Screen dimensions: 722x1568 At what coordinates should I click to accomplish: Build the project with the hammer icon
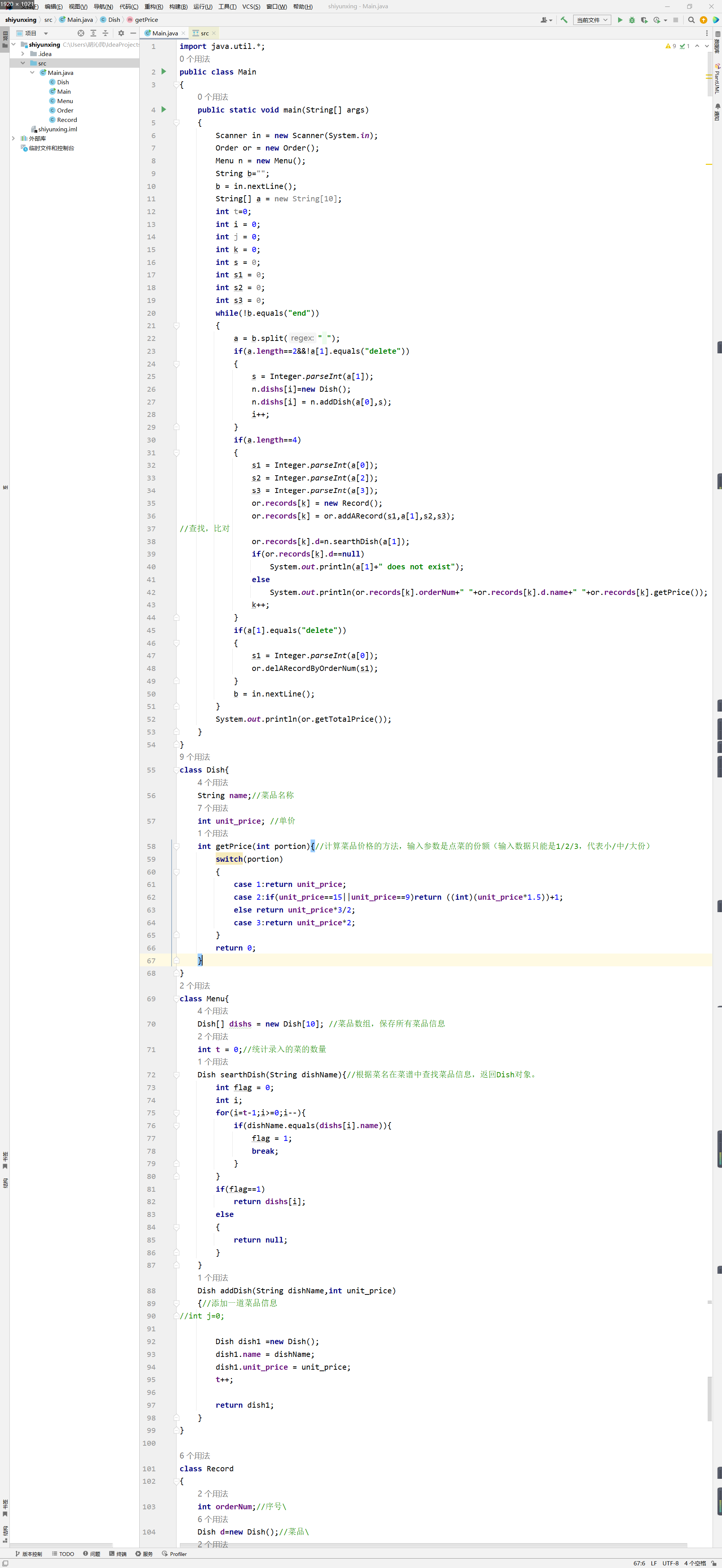click(564, 20)
